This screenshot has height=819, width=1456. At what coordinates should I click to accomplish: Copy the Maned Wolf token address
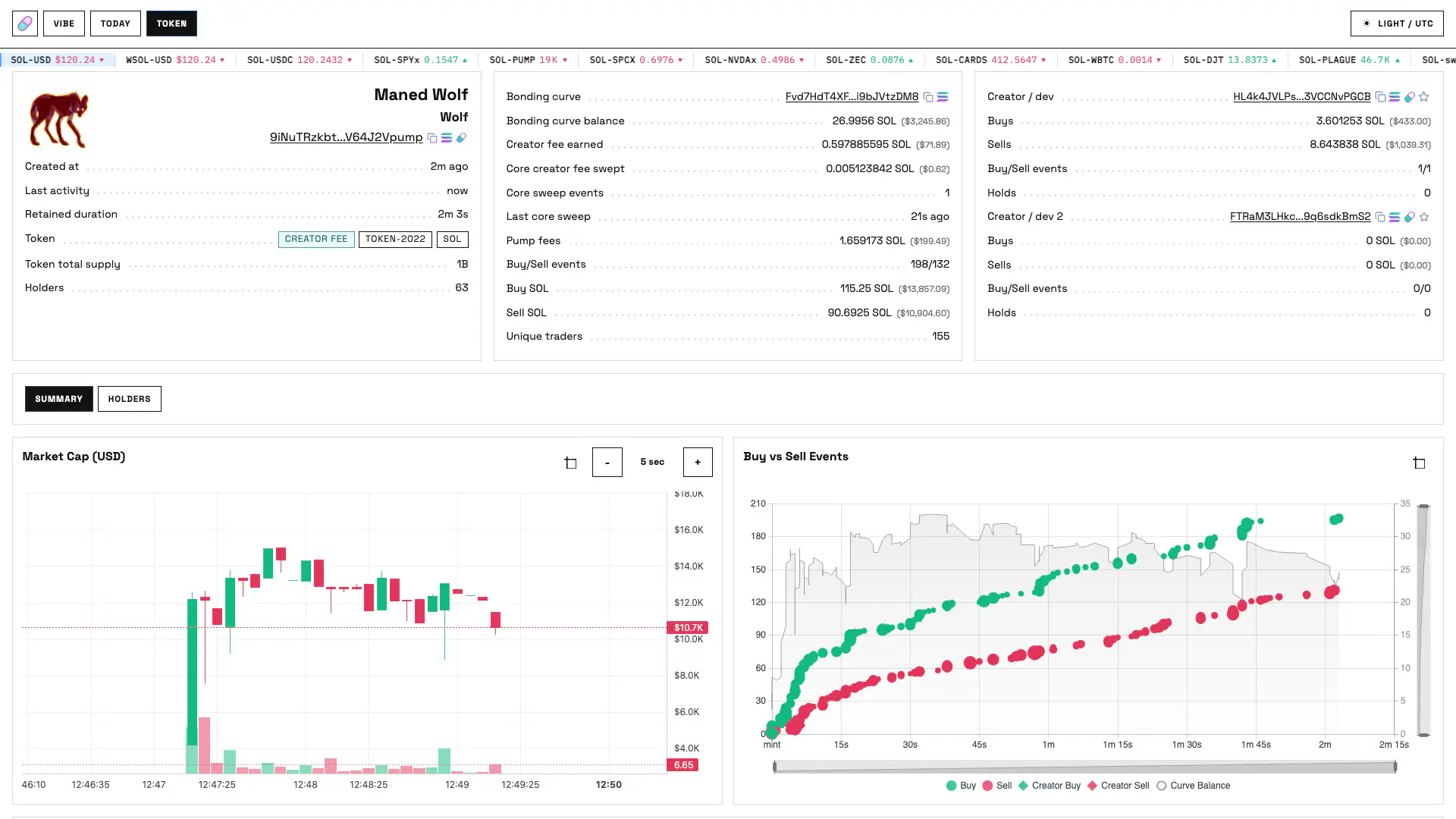[x=432, y=138]
